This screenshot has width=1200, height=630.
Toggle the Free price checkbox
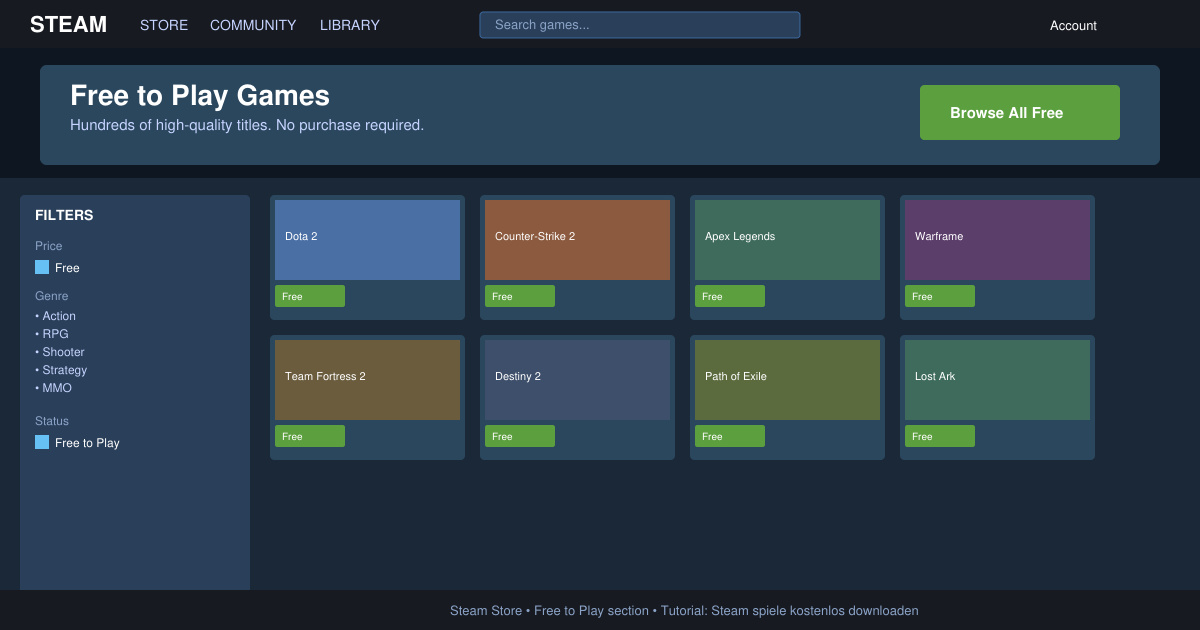42,267
